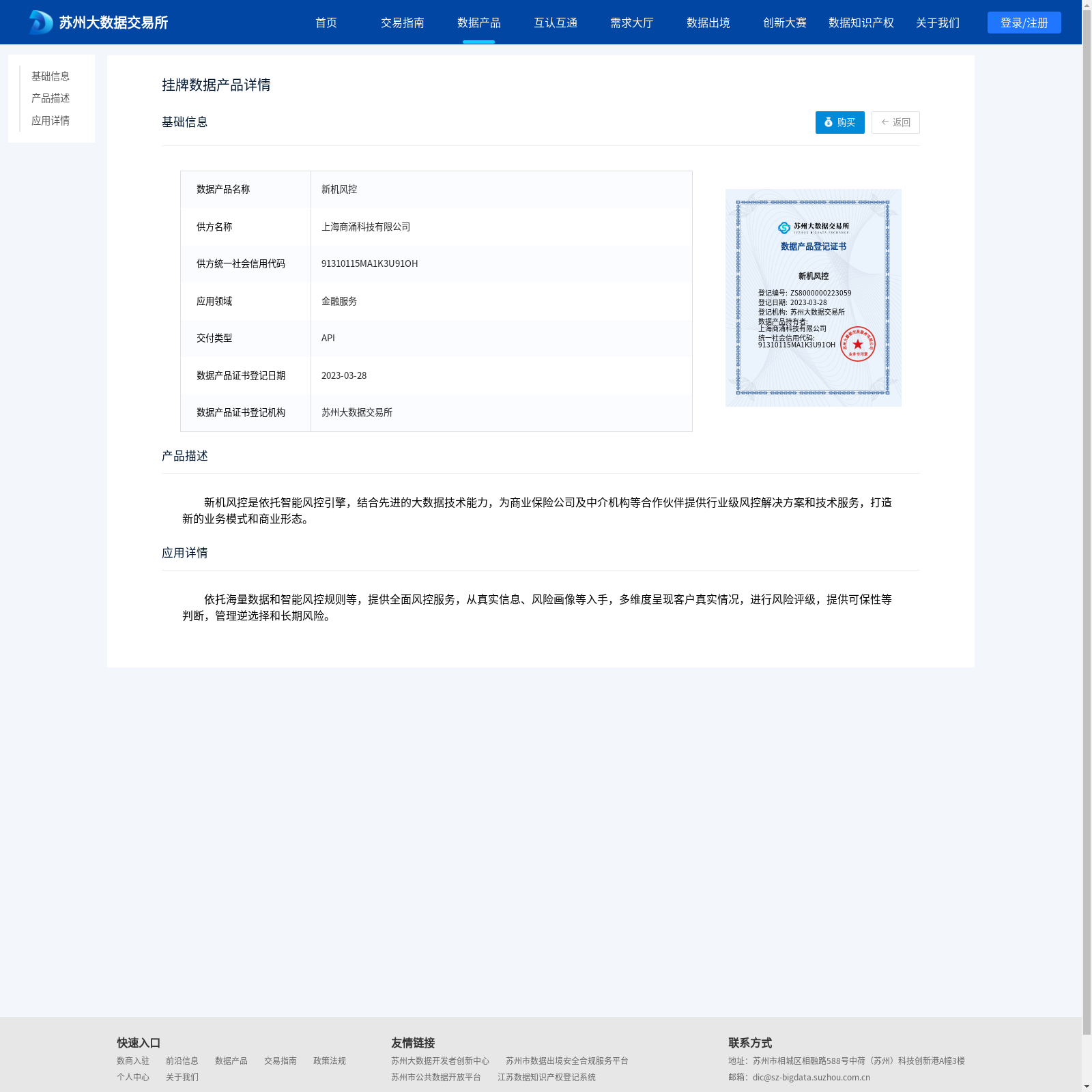Open the 数据出境 nav item
1092x1092 pixels.
(708, 23)
